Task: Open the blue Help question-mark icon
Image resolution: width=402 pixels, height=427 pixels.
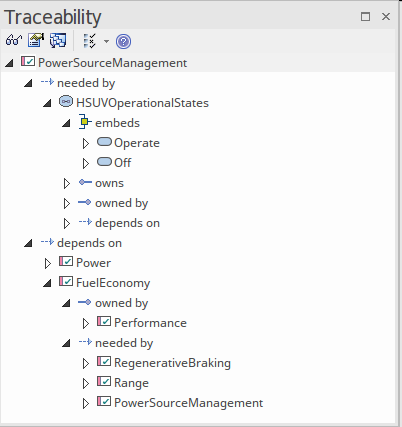Action: (123, 41)
